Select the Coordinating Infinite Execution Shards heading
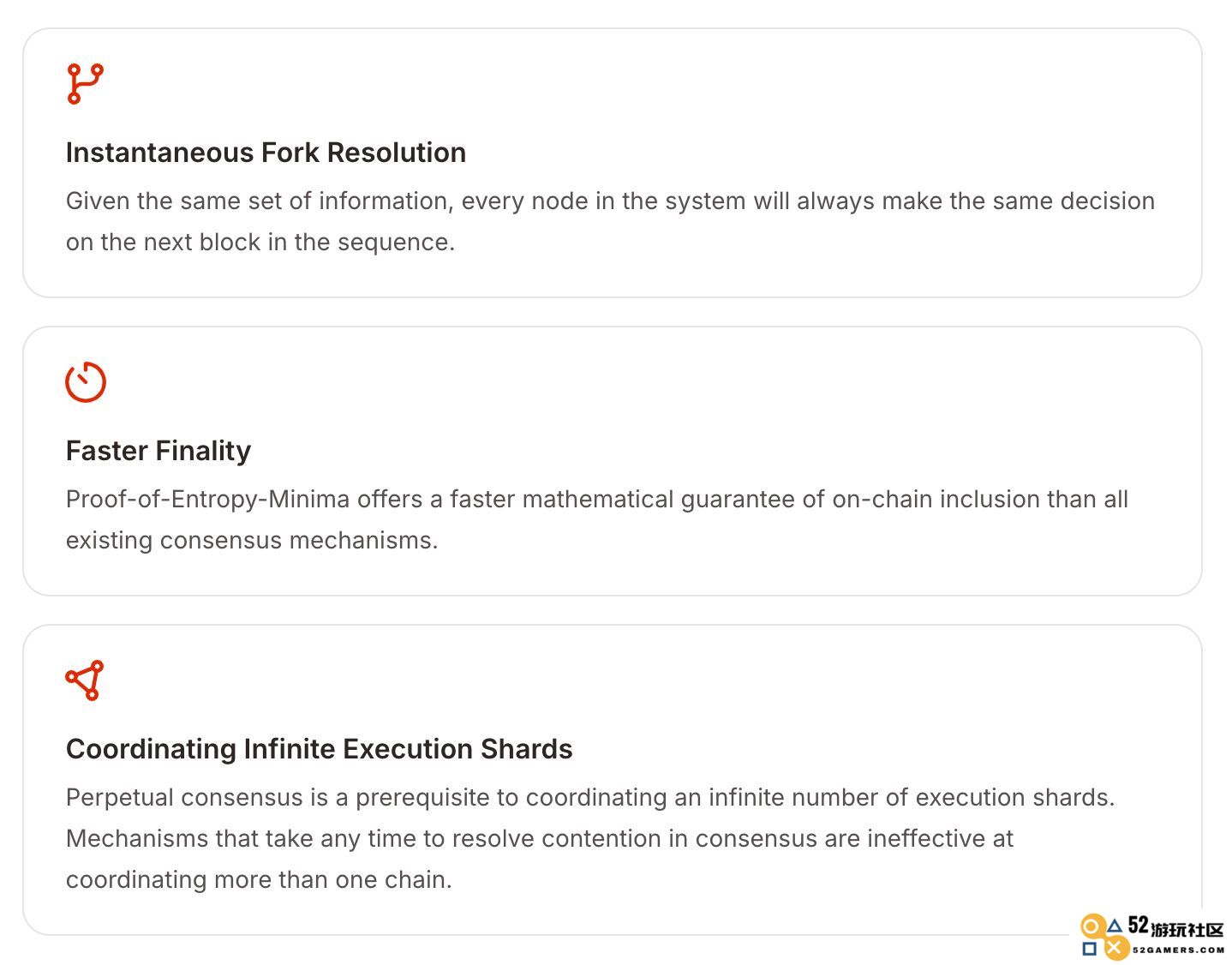This screenshot has width=1232, height=965. click(x=319, y=749)
